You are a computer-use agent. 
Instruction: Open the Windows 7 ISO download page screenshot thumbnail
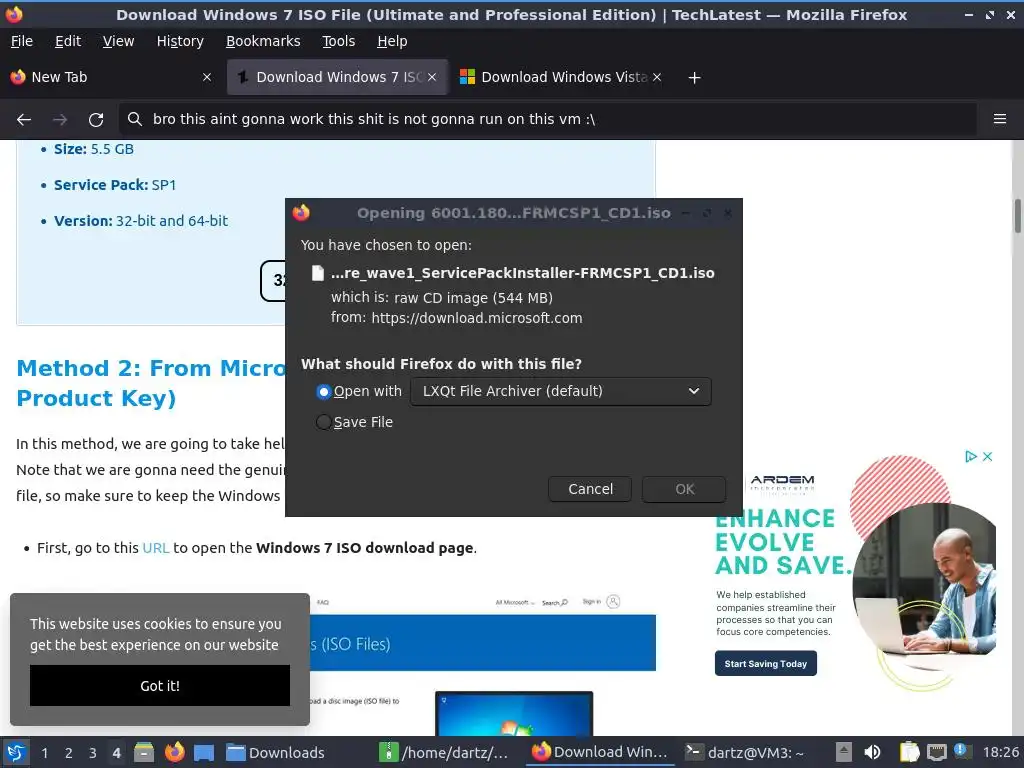(x=483, y=665)
